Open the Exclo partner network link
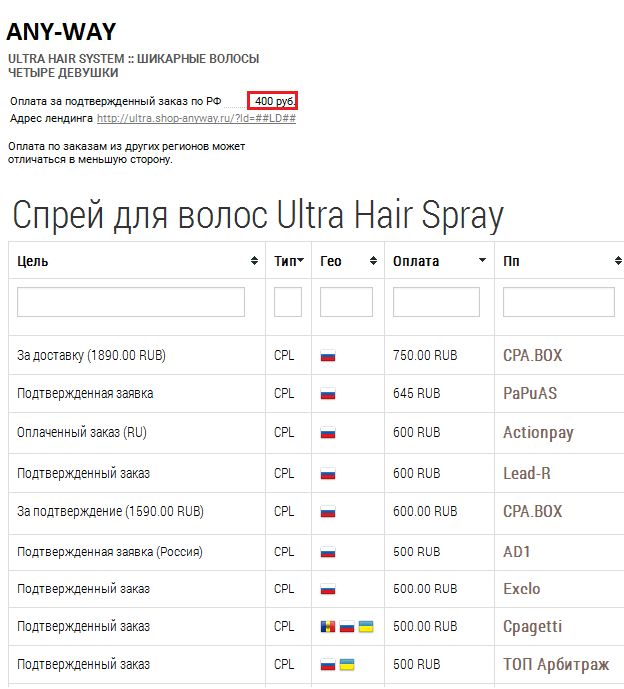624x689 pixels. [x=522, y=589]
